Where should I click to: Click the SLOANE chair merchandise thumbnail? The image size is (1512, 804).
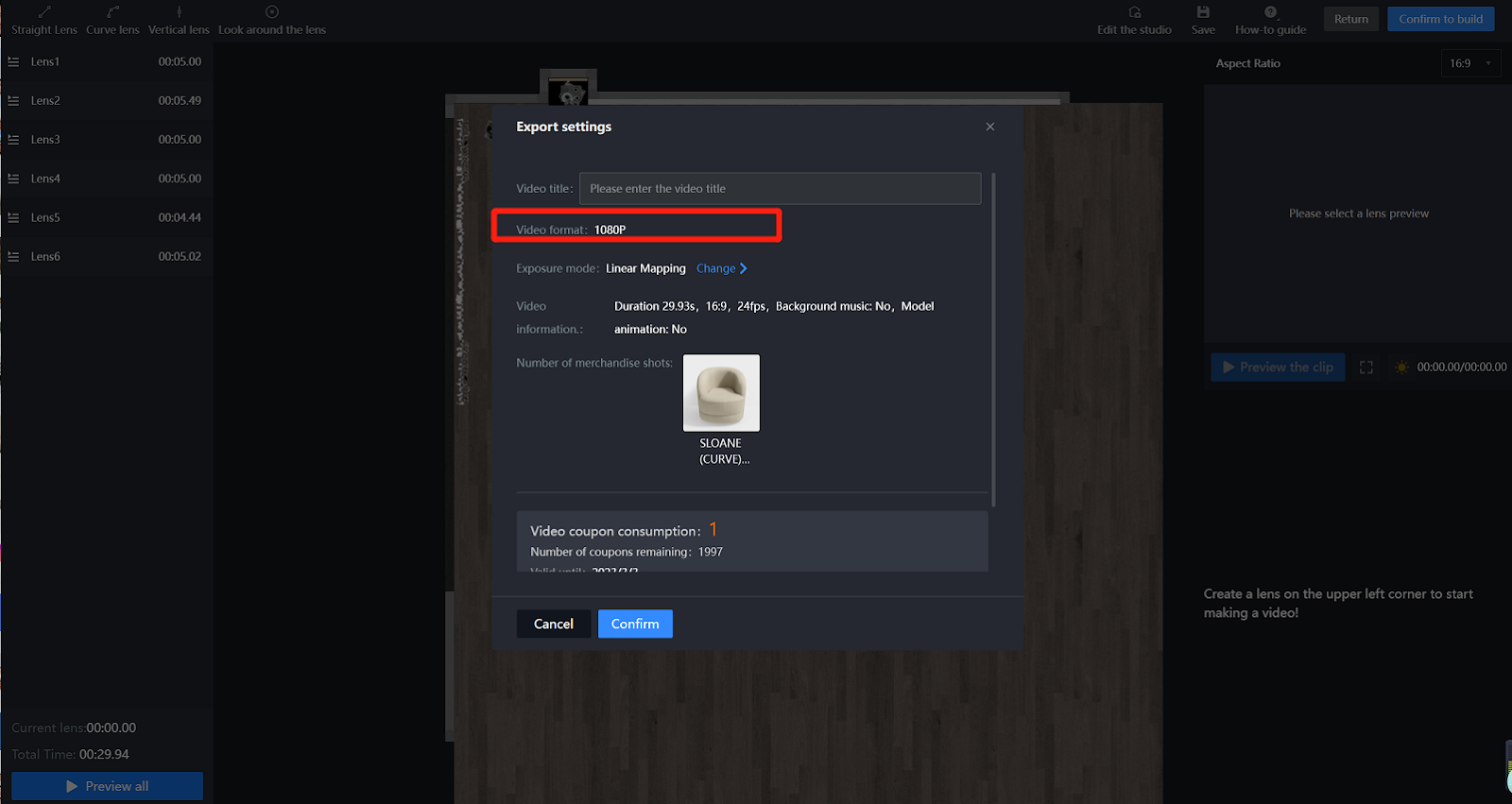721,393
